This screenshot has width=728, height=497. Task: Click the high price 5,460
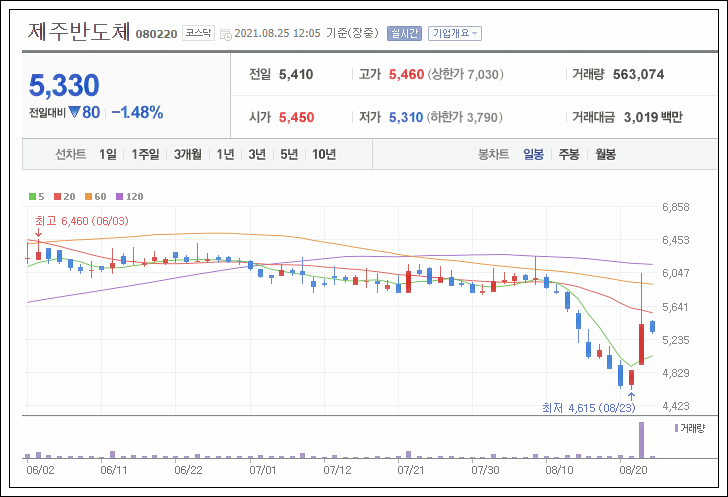(x=406, y=74)
